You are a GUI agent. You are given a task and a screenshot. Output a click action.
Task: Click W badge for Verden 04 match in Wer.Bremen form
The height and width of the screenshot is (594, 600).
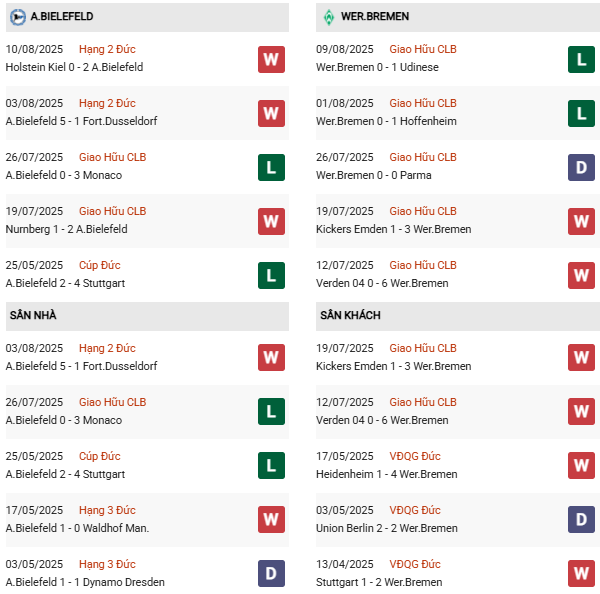tap(582, 275)
